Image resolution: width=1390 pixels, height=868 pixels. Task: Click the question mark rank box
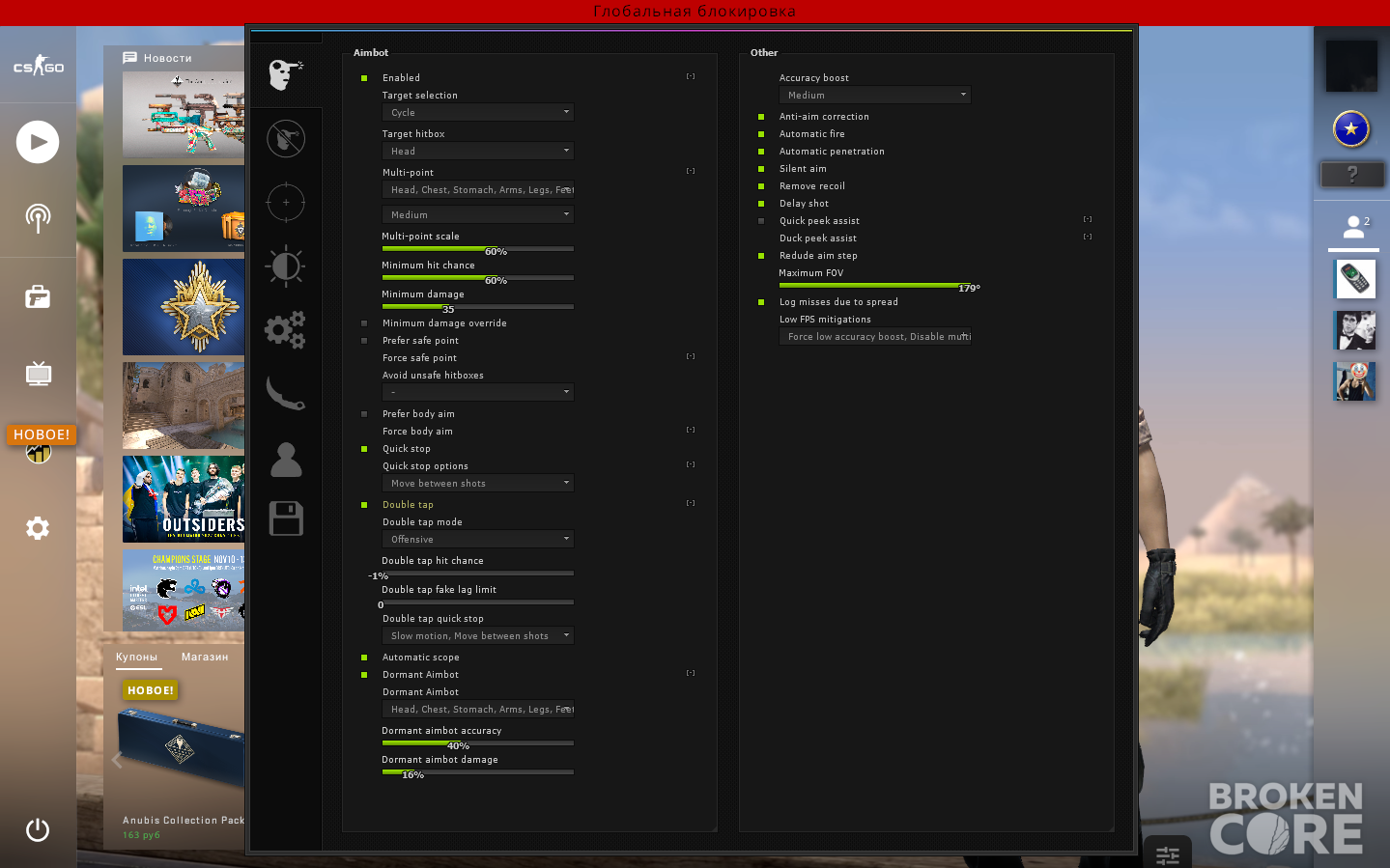(x=1351, y=175)
